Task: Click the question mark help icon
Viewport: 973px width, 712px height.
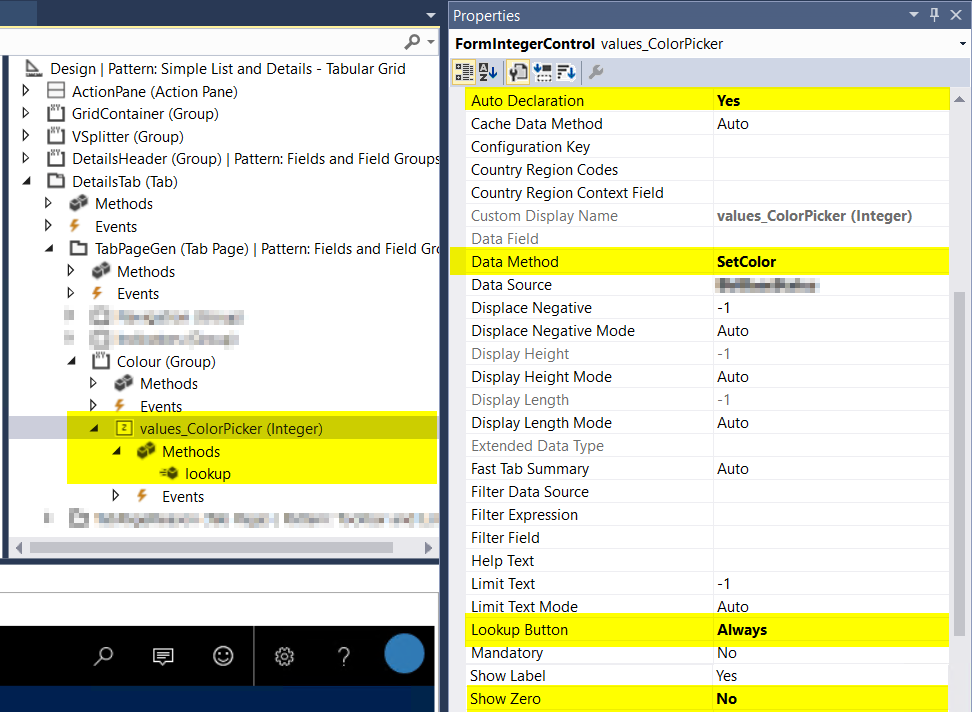Action: (x=344, y=656)
